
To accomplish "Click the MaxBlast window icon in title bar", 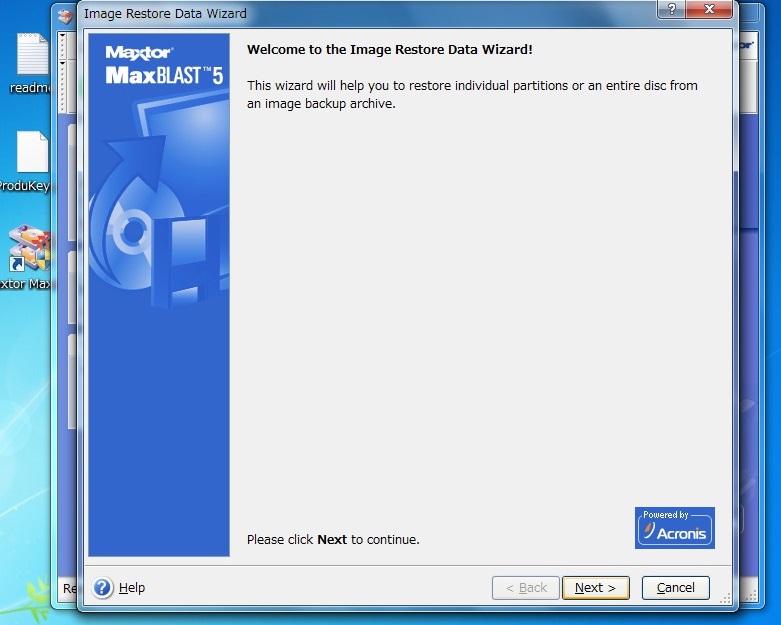I will [66, 14].
